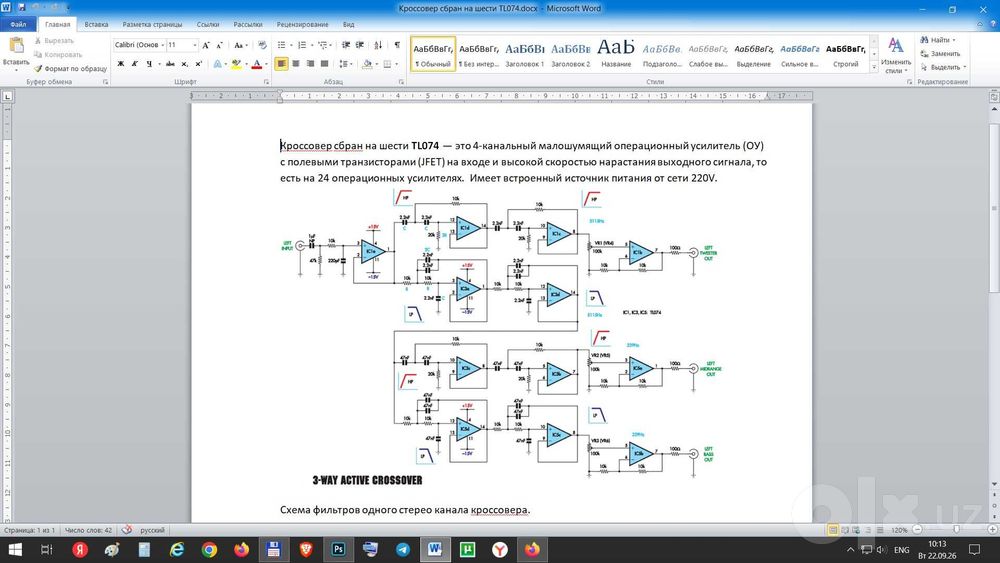Toggle Italic (К) formatting
This screenshot has width=1000, height=563.
coord(135,64)
